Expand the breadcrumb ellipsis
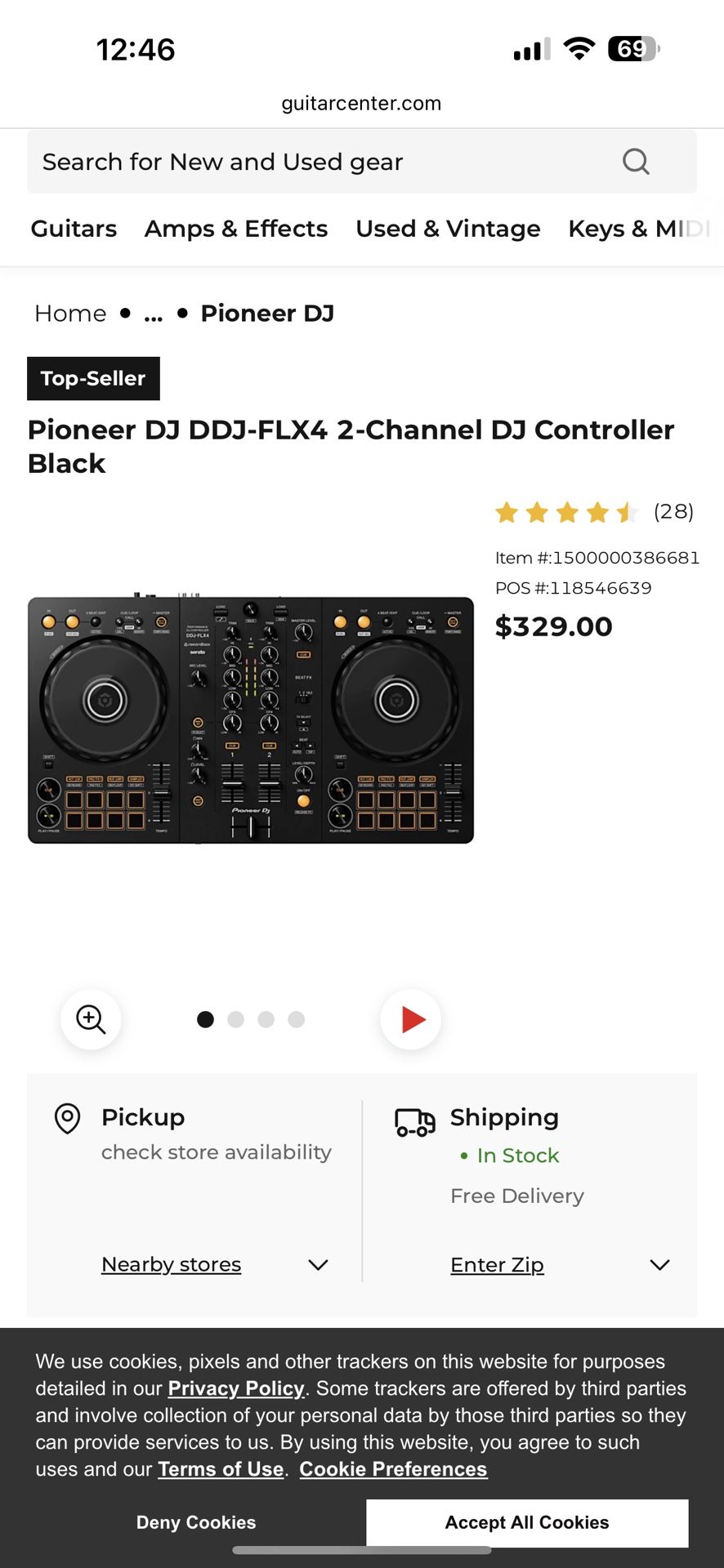This screenshot has height=1568, width=724. coord(154,314)
